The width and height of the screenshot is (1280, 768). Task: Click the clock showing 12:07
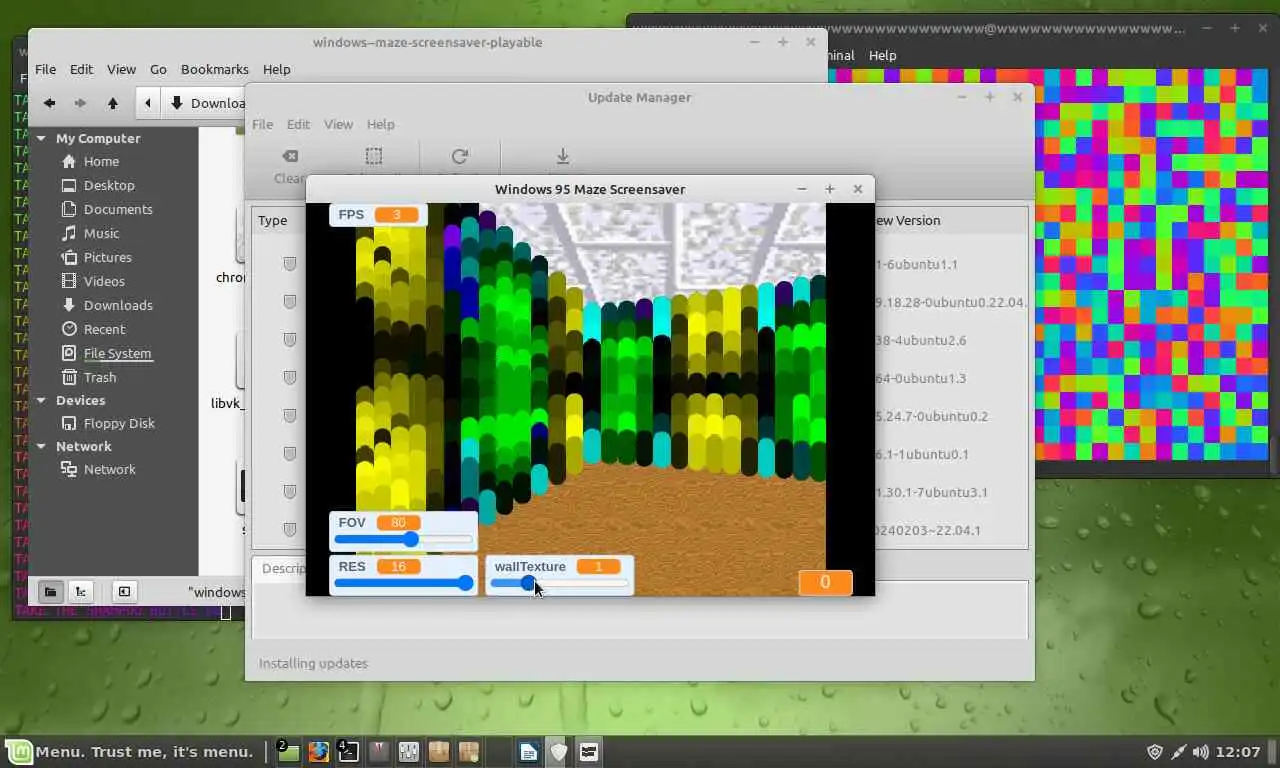click(x=1240, y=751)
